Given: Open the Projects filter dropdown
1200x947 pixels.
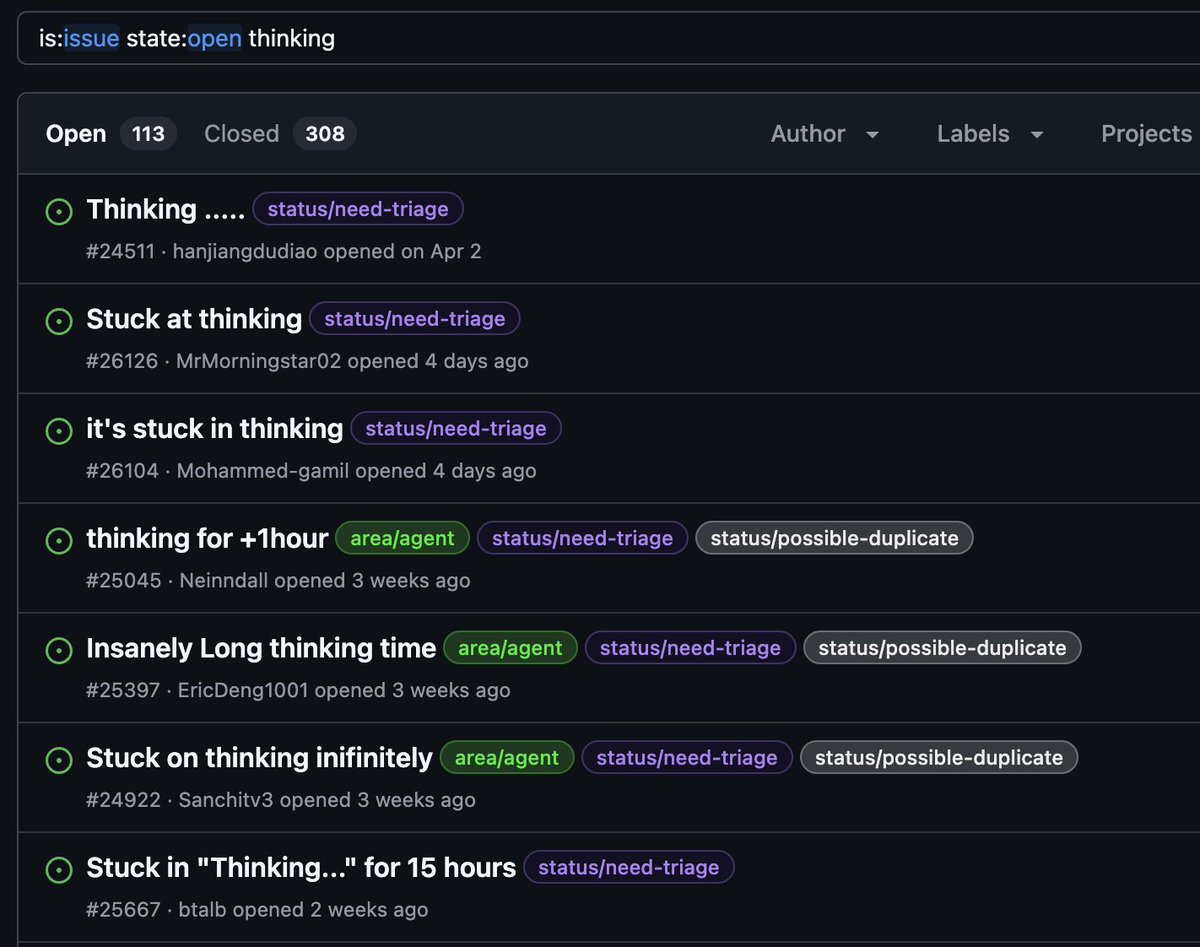Looking at the screenshot, I should tap(1148, 134).
